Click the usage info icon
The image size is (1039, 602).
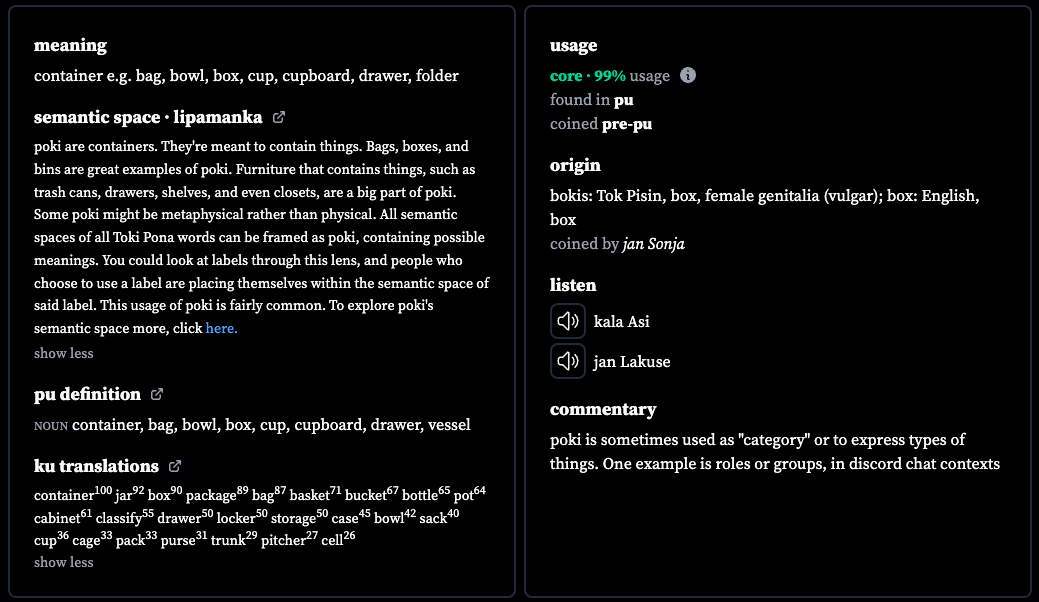pos(688,75)
